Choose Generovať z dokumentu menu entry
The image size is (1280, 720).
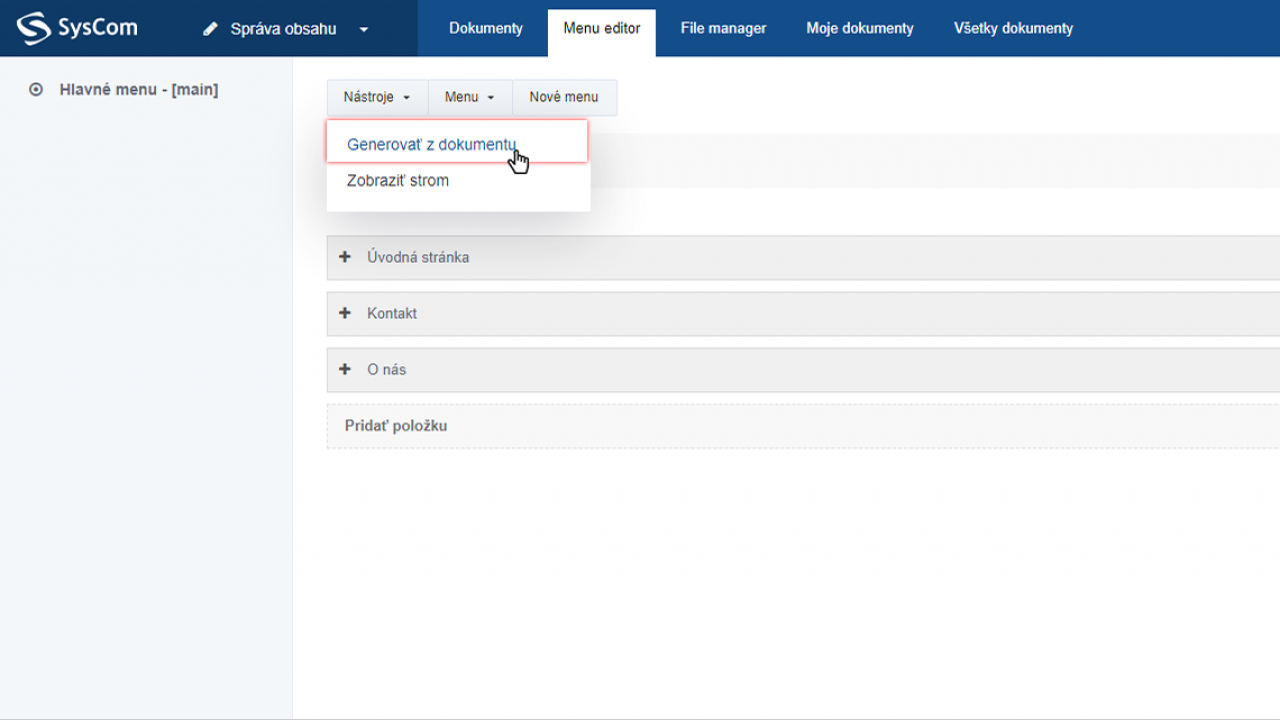point(431,144)
